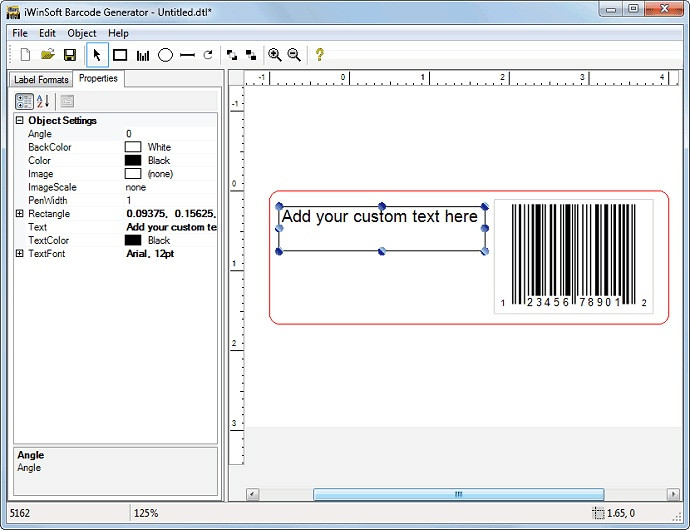Viewport: 690px width, 530px height.
Task: Switch to the Label Formats tab
Action: (41, 80)
